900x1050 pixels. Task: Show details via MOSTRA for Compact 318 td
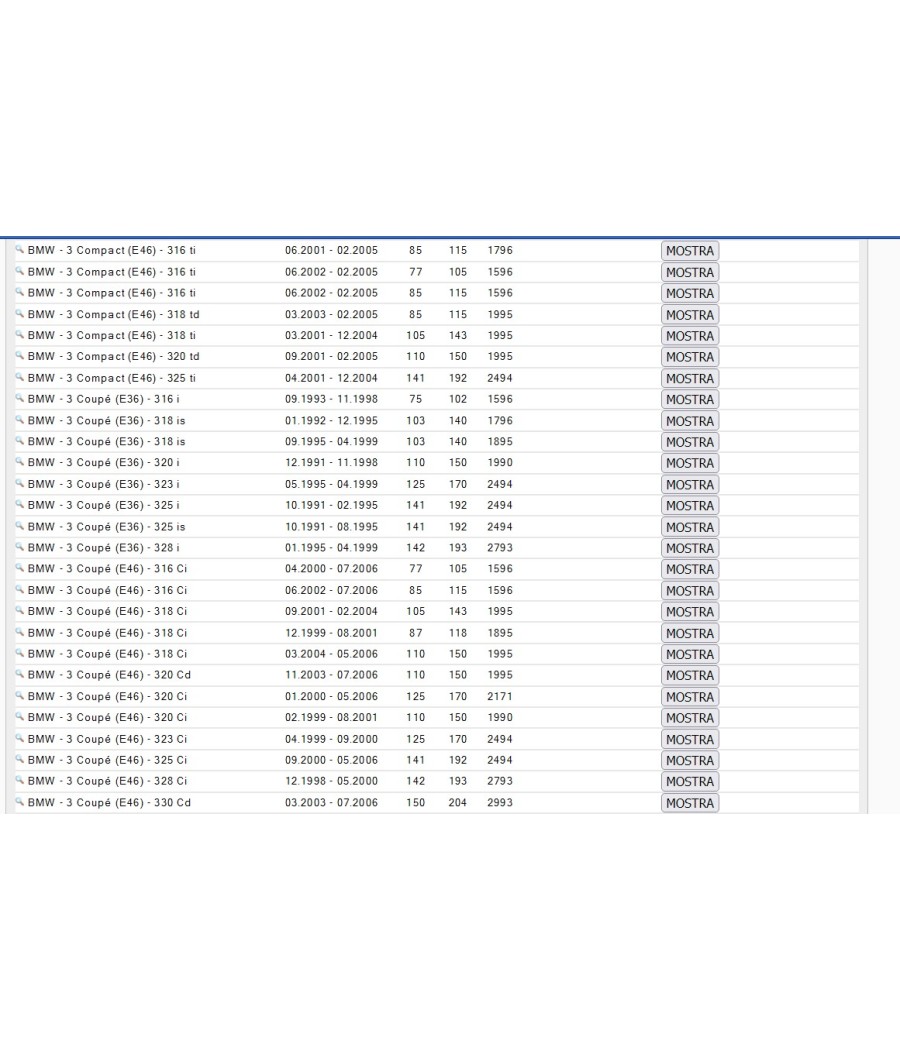click(x=690, y=315)
